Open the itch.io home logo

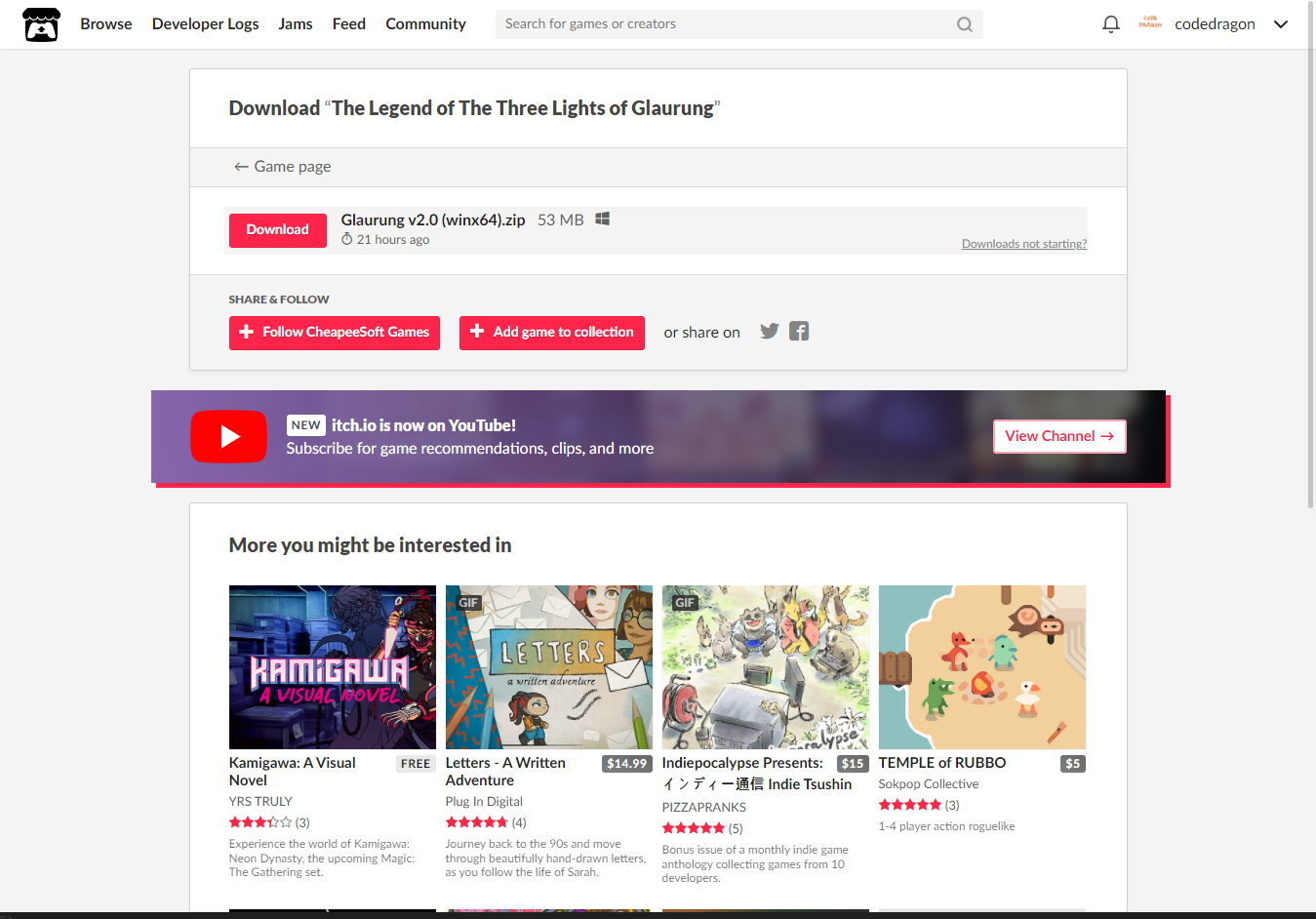[41, 24]
